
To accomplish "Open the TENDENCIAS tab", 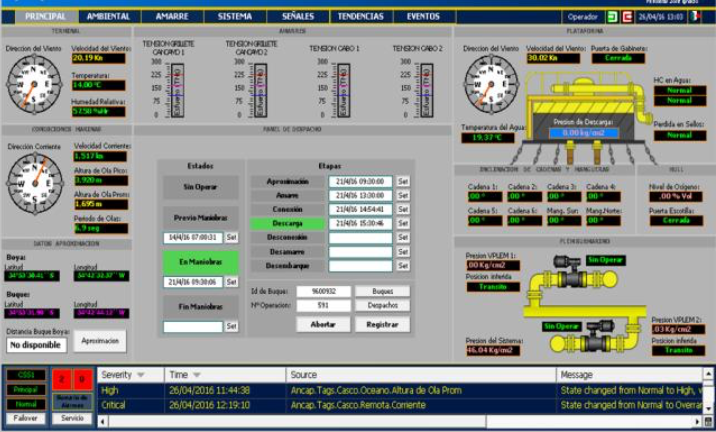I will [x=361, y=17].
